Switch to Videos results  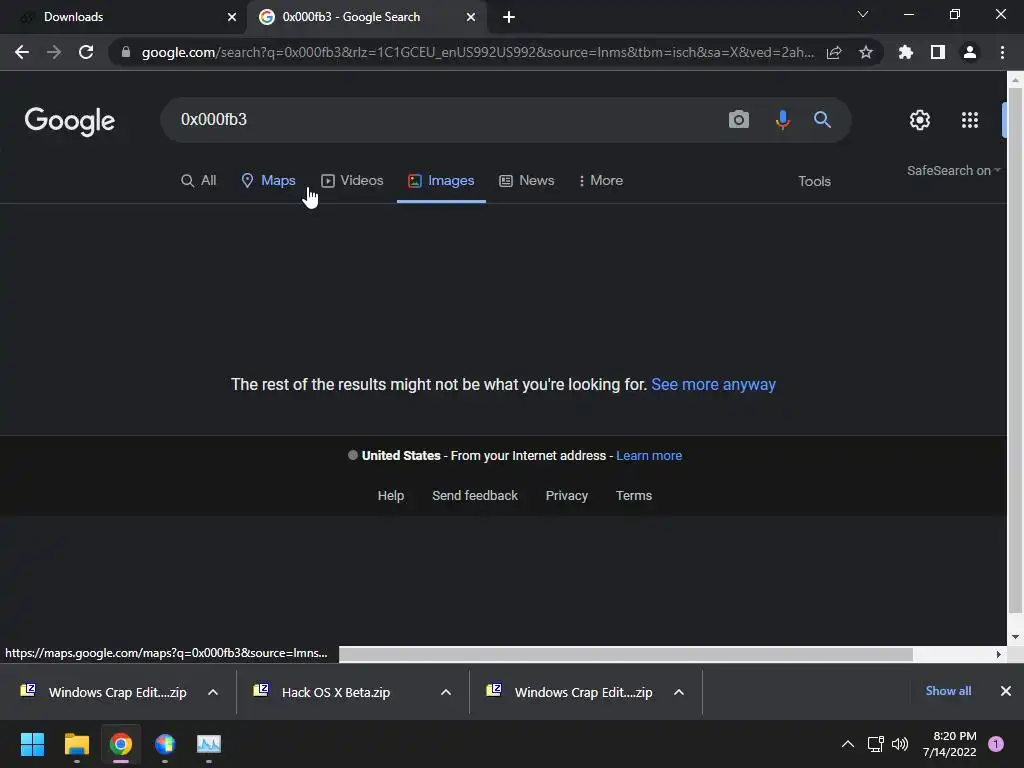pos(352,181)
